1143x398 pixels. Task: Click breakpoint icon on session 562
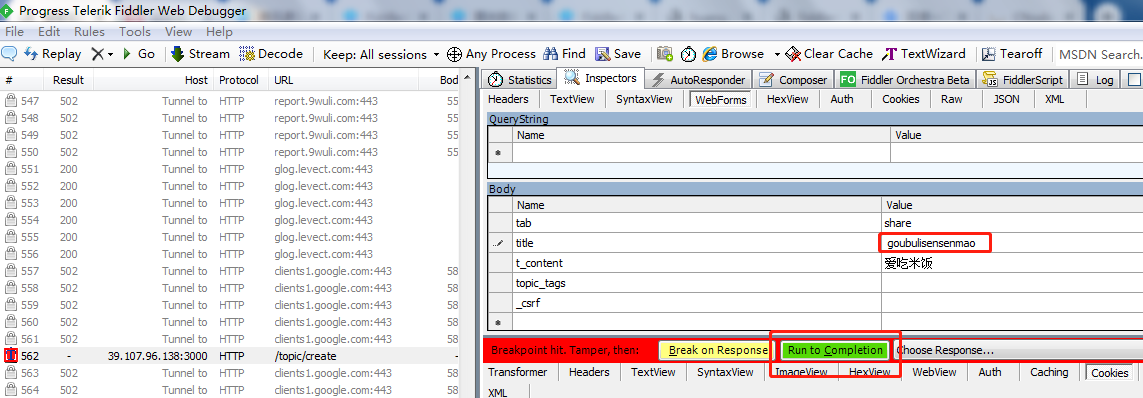coord(11,356)
